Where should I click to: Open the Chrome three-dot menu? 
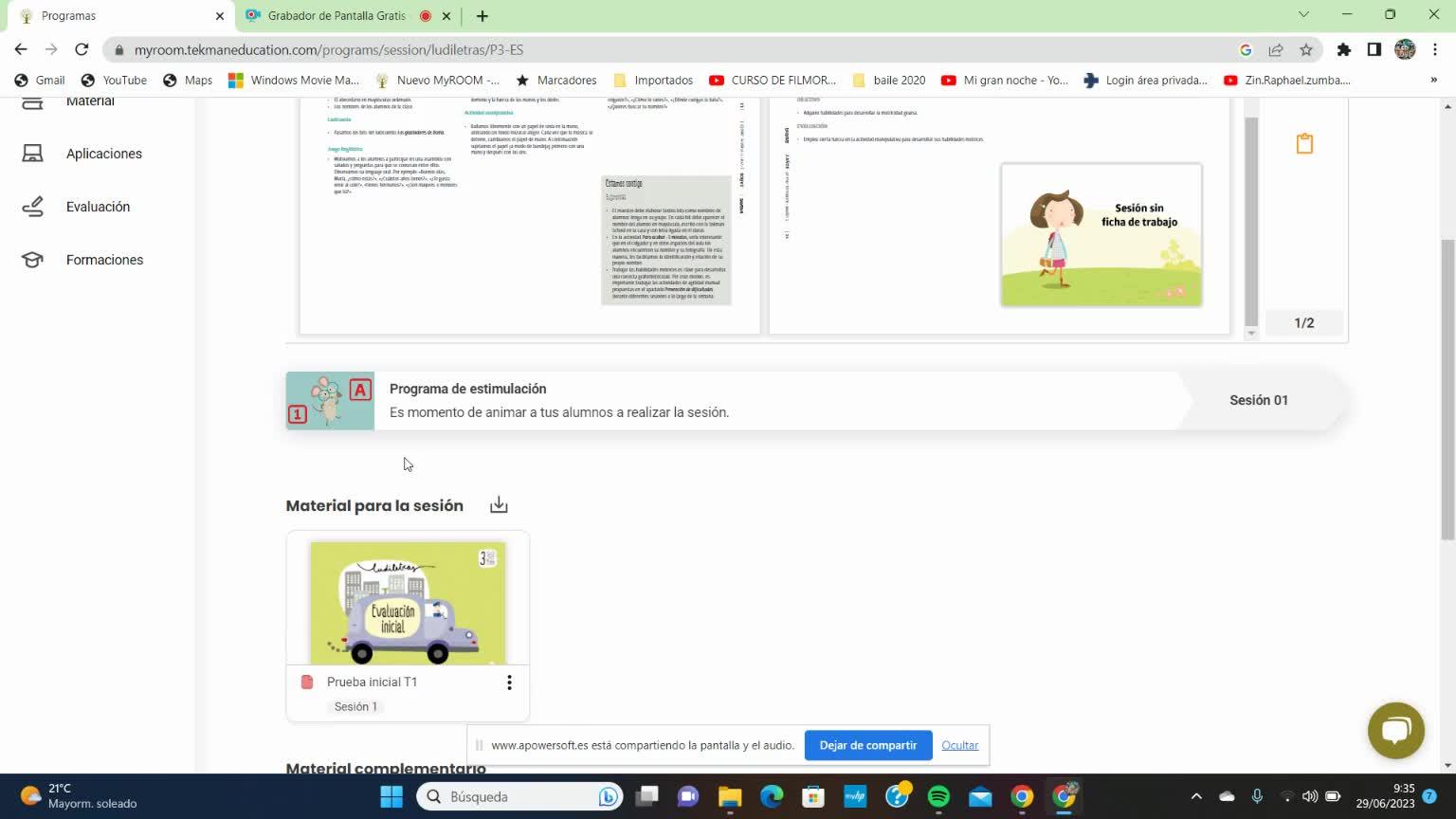[x=1435, y=49]
